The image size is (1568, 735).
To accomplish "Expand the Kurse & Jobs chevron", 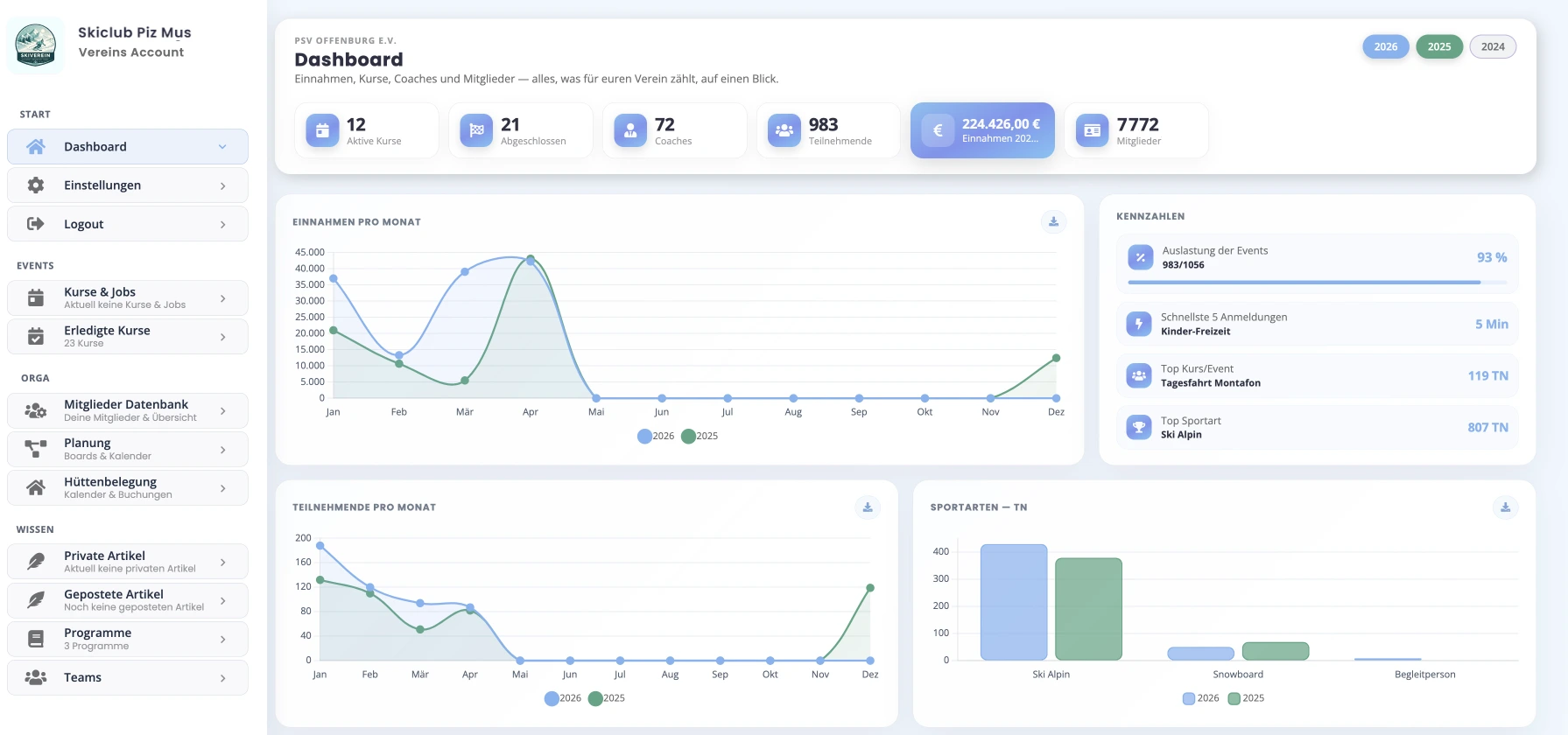I will pyautogui.click(x=223, y=298).
